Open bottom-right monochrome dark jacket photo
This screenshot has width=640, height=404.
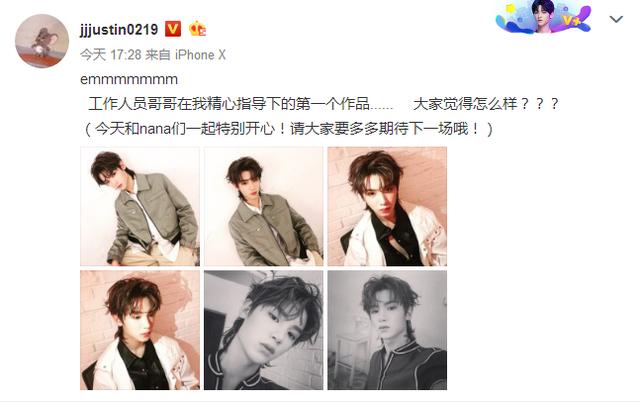(387, 330)
